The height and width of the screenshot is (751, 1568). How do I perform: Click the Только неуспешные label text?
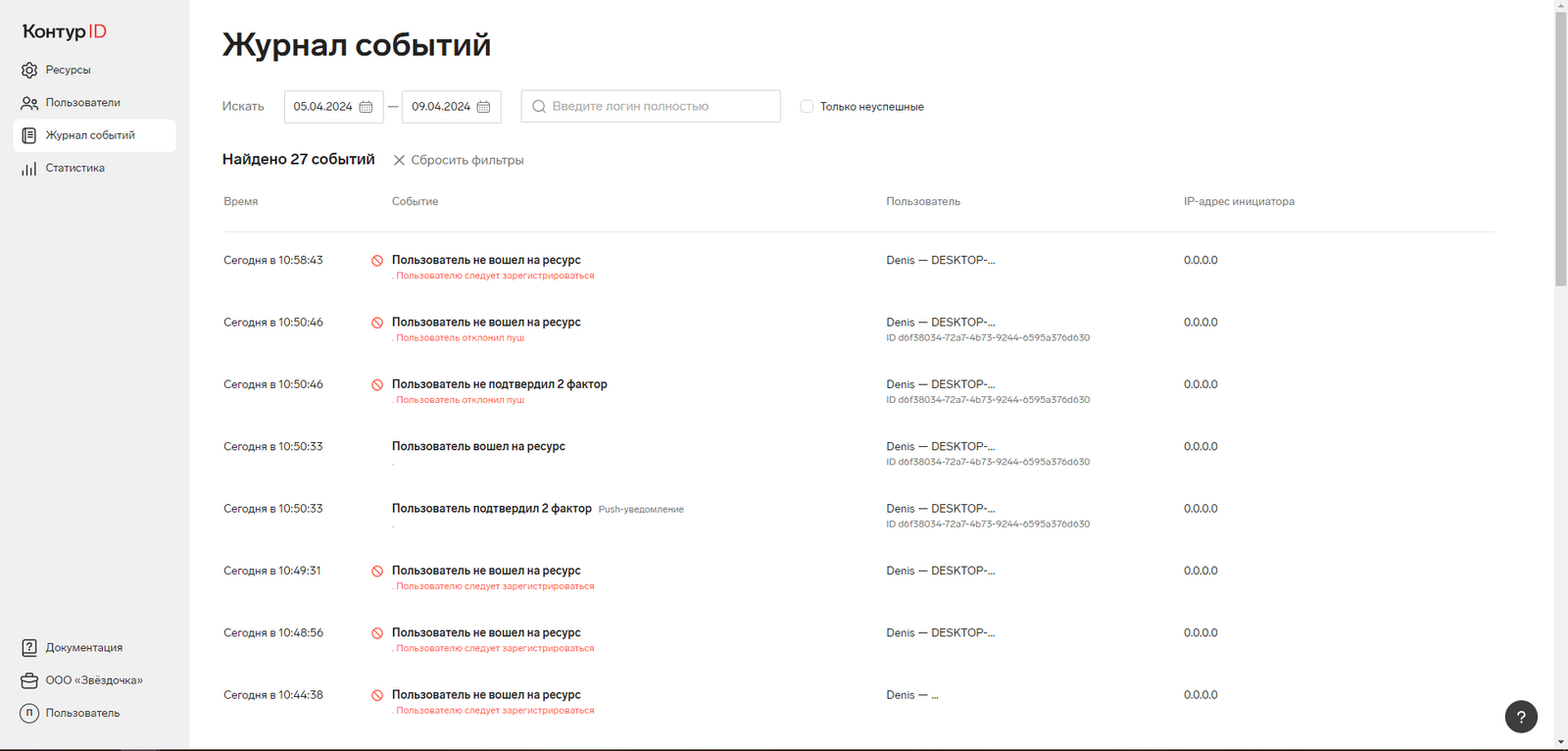point(871,107)
